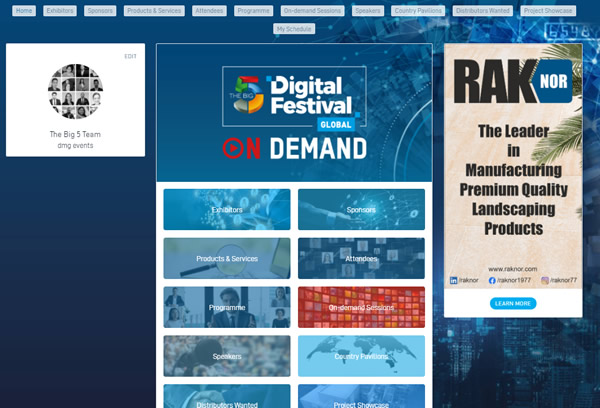Go to Distributors Wanted nav tab

pos(483,11)
